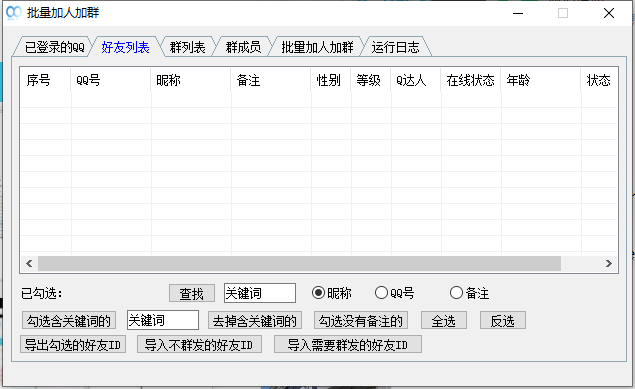Focus the keyword field next to 查找
Image resolution: width=635 pixels, height=389 pixels.
[x=260, y=293]
